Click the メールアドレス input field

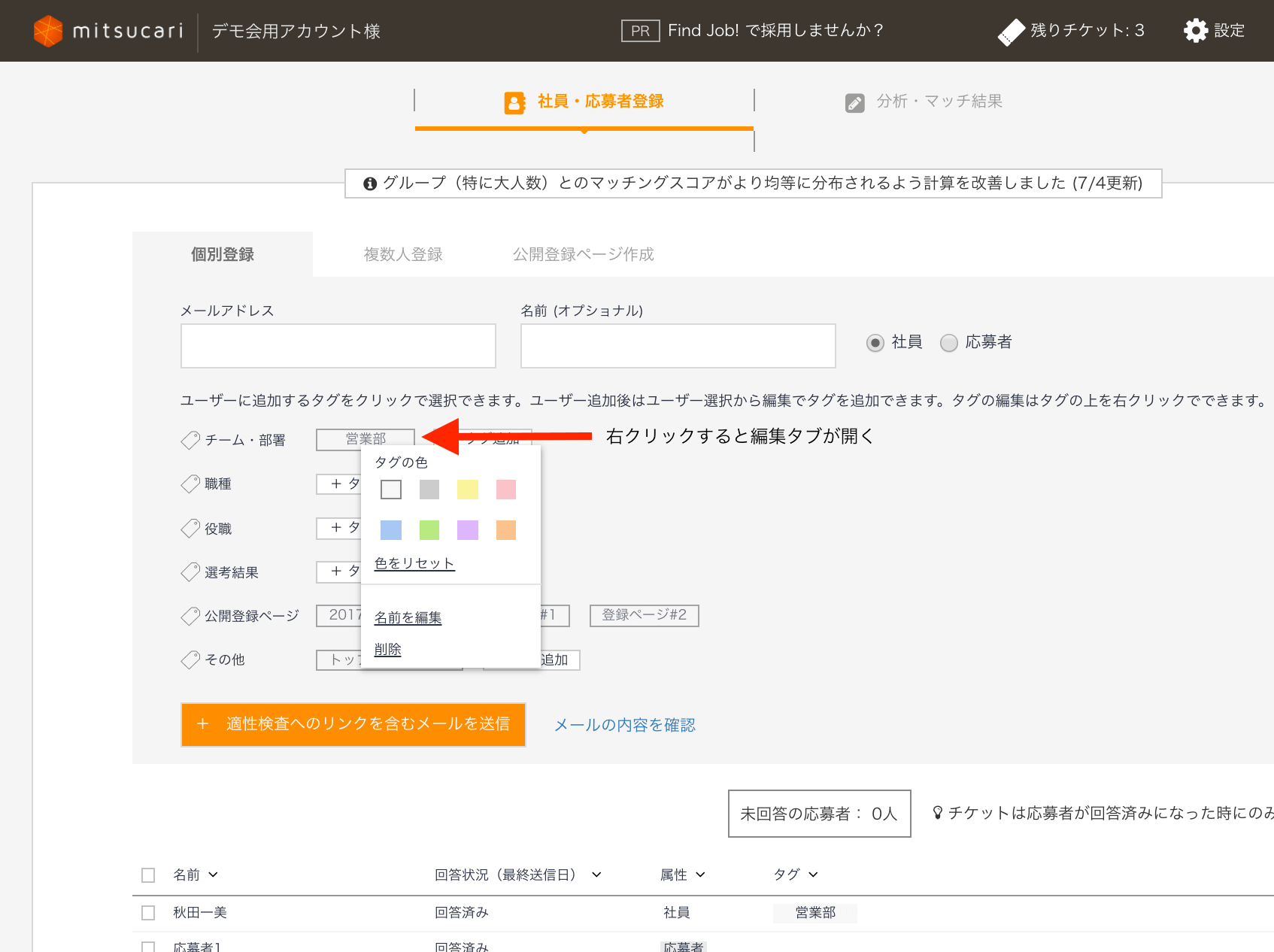[x=338, y=345]
